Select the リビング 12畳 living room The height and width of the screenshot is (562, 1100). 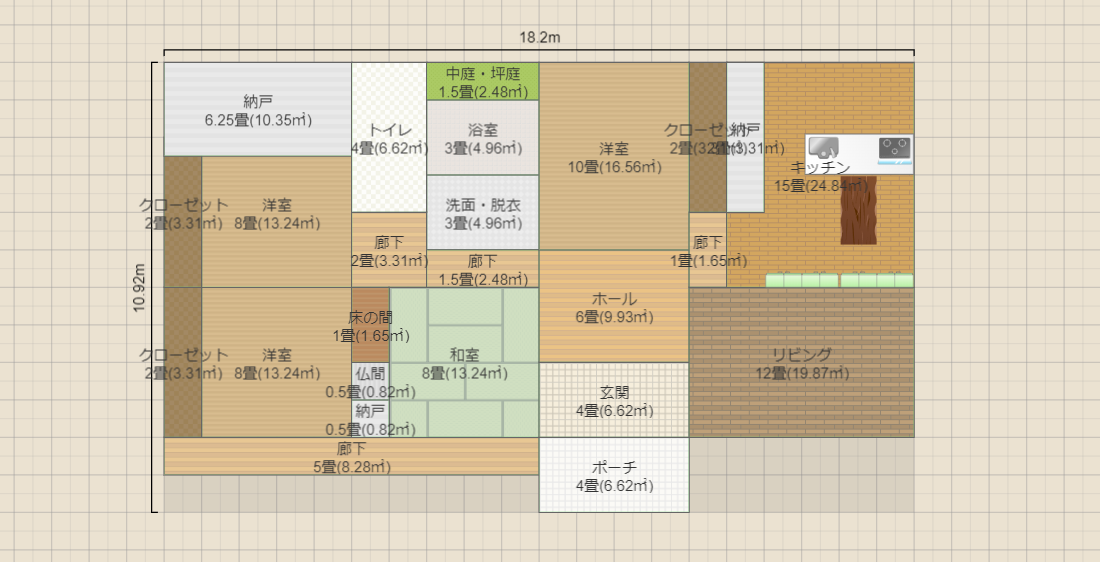802,363
